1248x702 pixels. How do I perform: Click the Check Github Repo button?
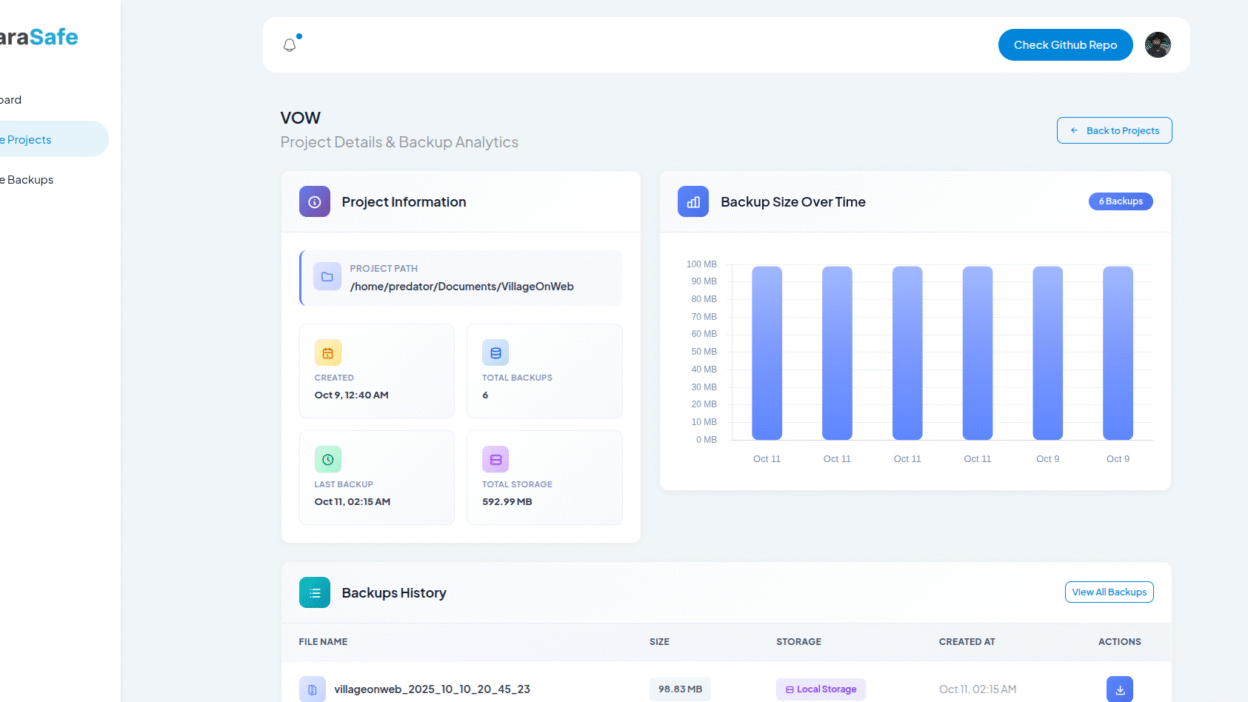coord(1065,45)
